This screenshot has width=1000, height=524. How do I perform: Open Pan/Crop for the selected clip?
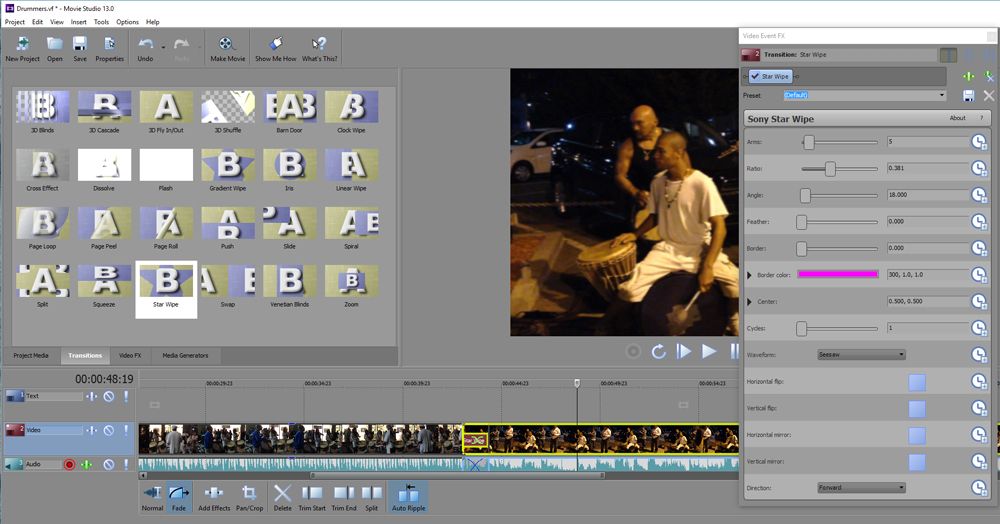(x=248, y=497)
